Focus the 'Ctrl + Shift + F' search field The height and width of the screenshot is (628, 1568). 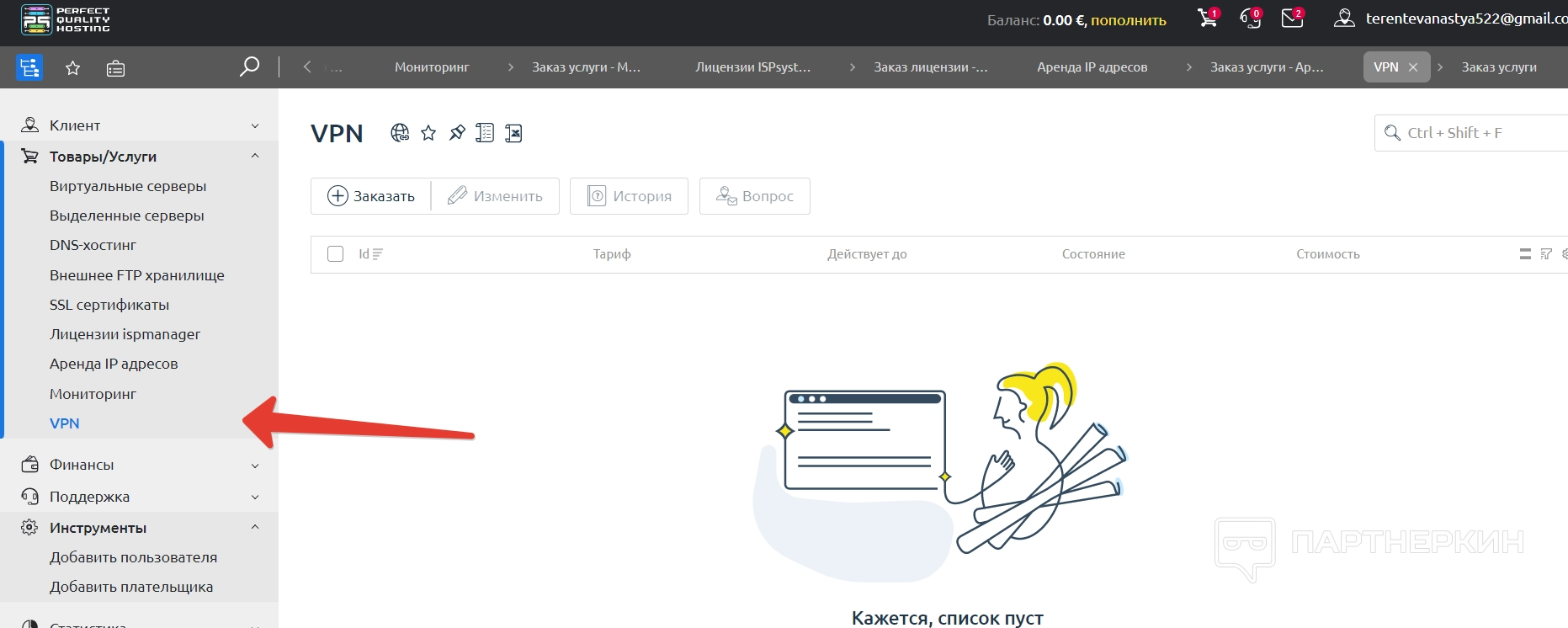click(x=1471, y=133)
